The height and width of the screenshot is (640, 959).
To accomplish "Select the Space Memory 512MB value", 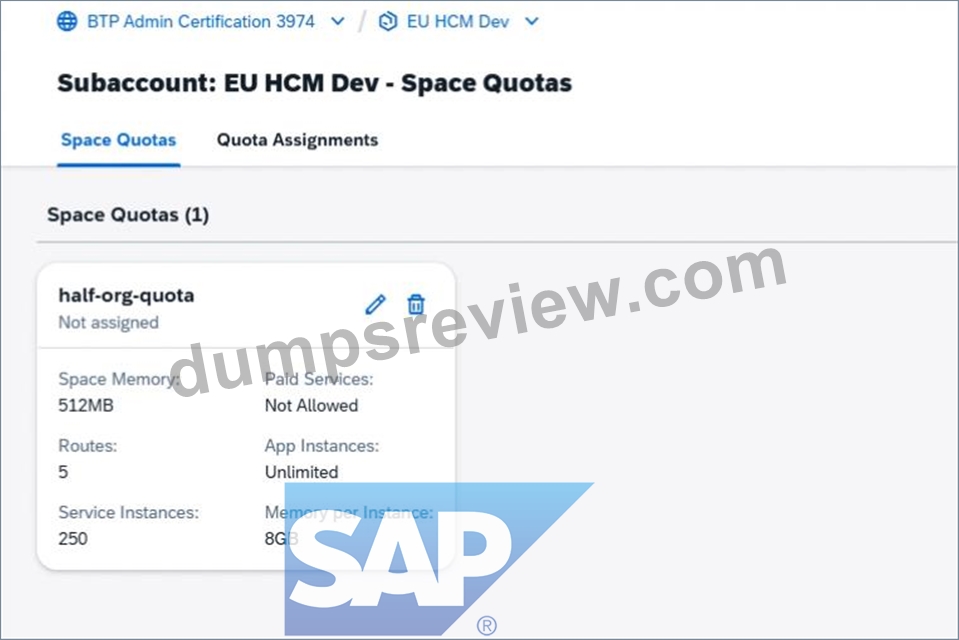I will coord(86,406).
